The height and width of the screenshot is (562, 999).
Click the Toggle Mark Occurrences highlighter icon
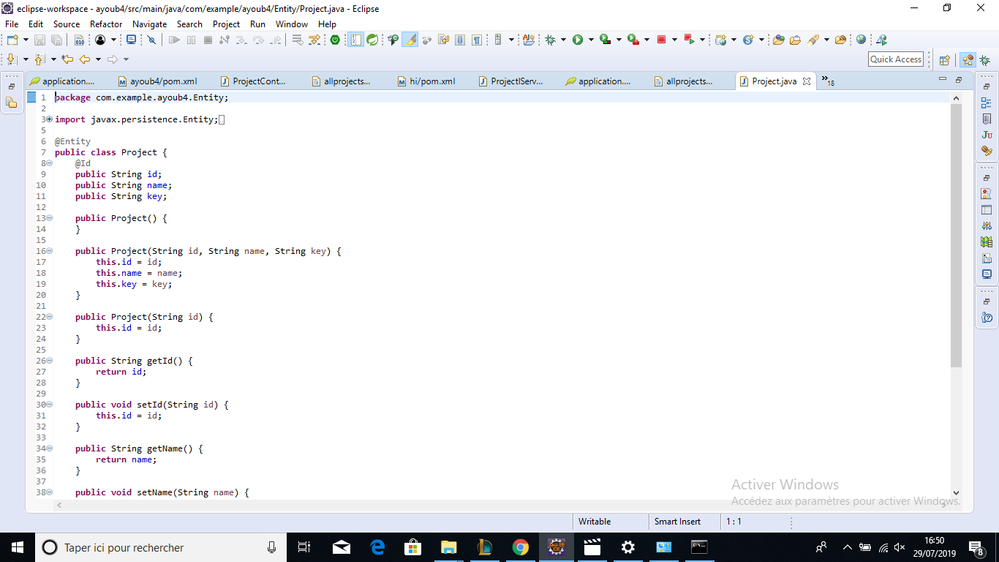click(411, 40)
